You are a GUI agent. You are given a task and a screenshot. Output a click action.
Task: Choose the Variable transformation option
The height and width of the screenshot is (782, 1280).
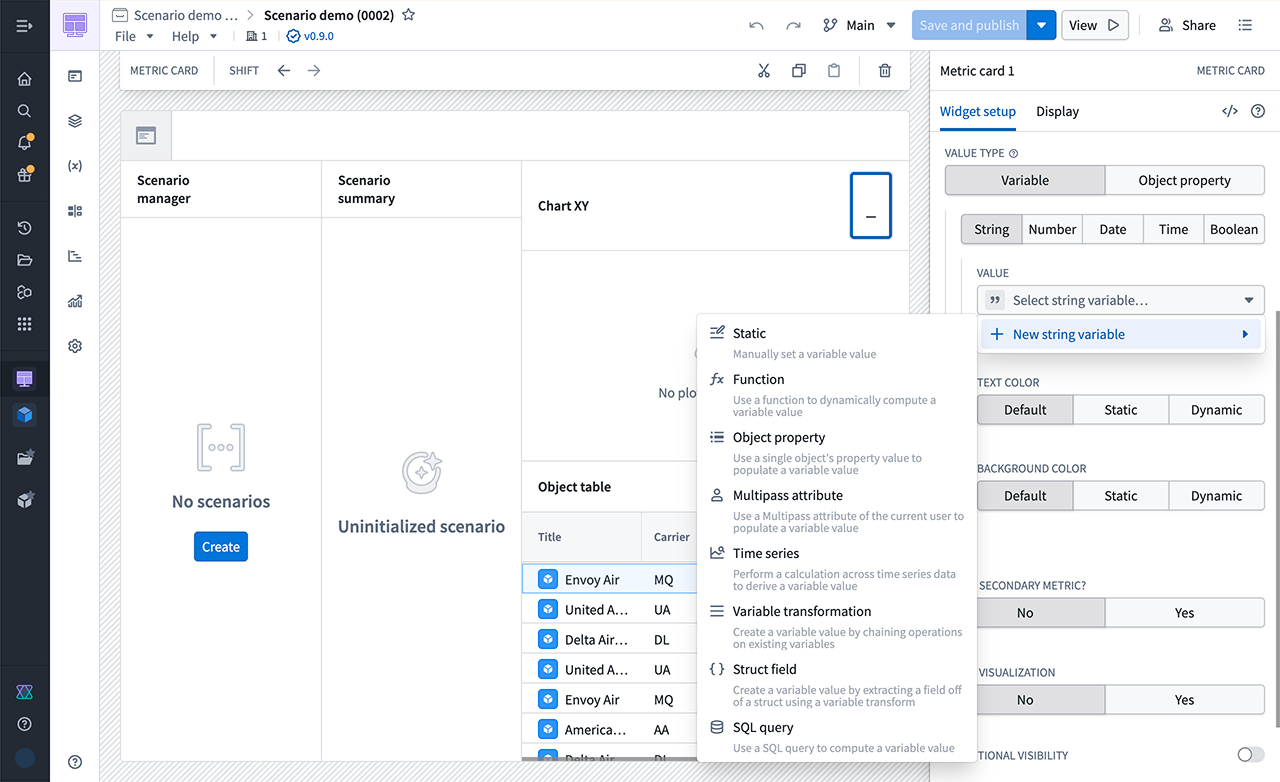click(836, 626)
